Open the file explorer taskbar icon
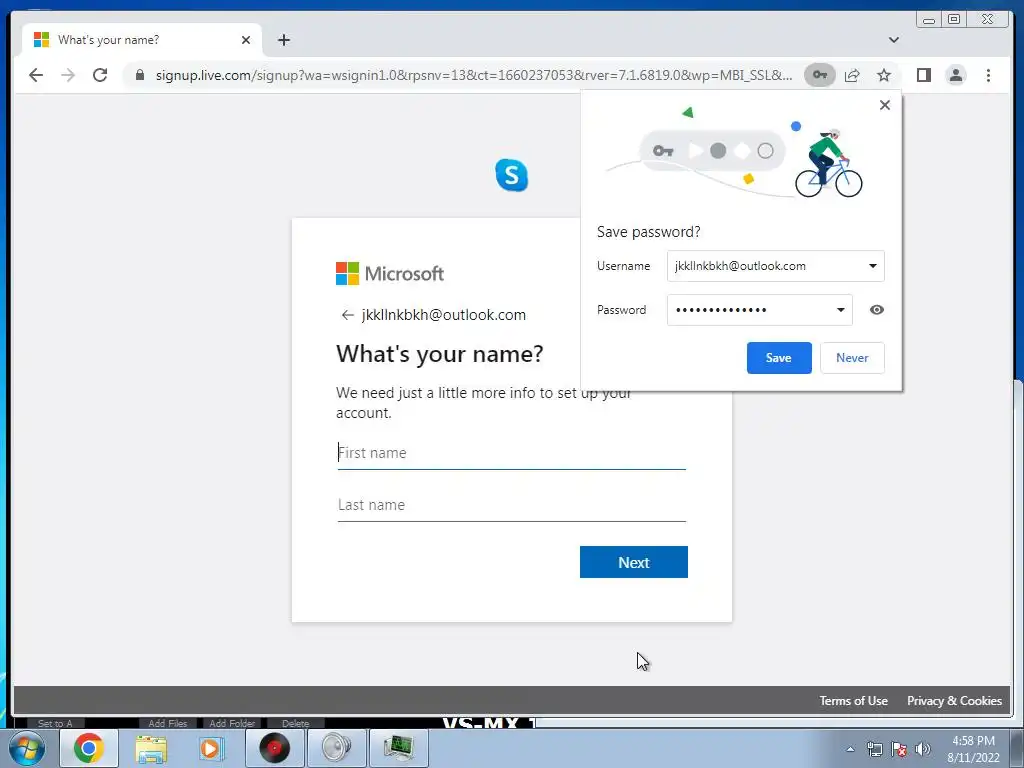This screenshot has height=768, width=1024. point(151,748)
